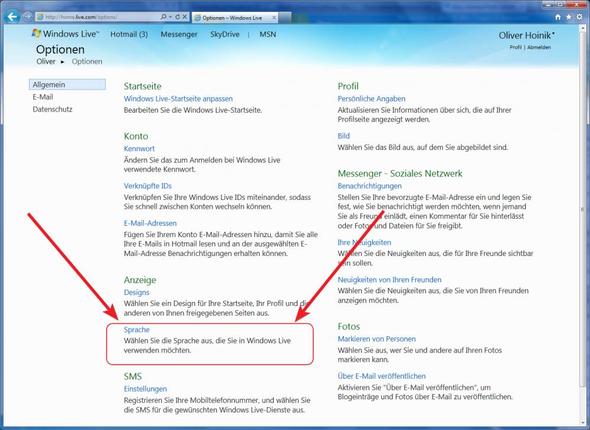The width and height of the screenshot is (590, 430).
Task: Select Allgemein in the left sidebar
Action: click(x=67, y=85)
